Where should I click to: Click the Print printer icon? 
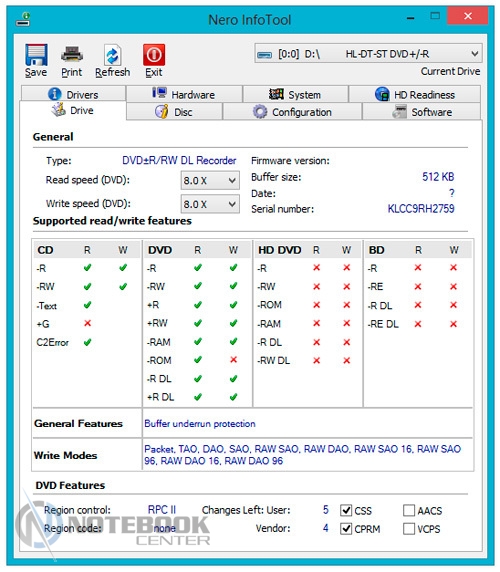(71, 55)
